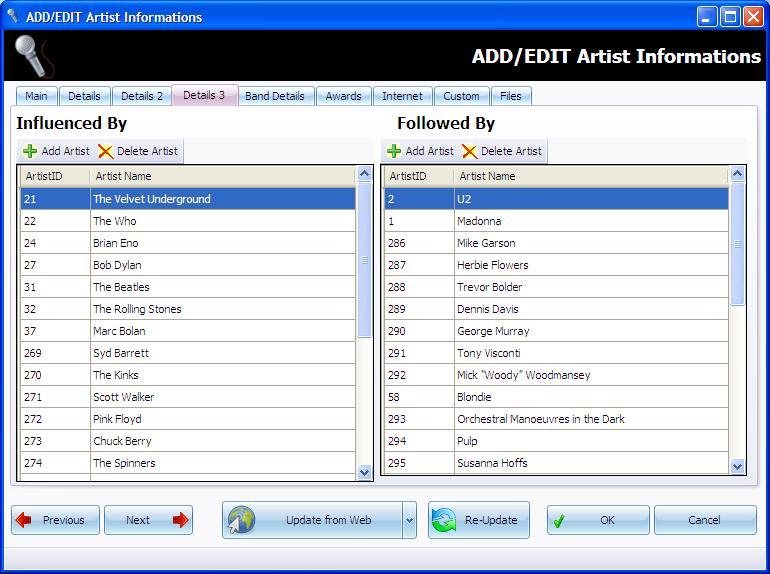The height and width of the screenshot is (574, 770).
Task: Open the Awards tab
Action: pyautogui.click(x=344, y=96)
